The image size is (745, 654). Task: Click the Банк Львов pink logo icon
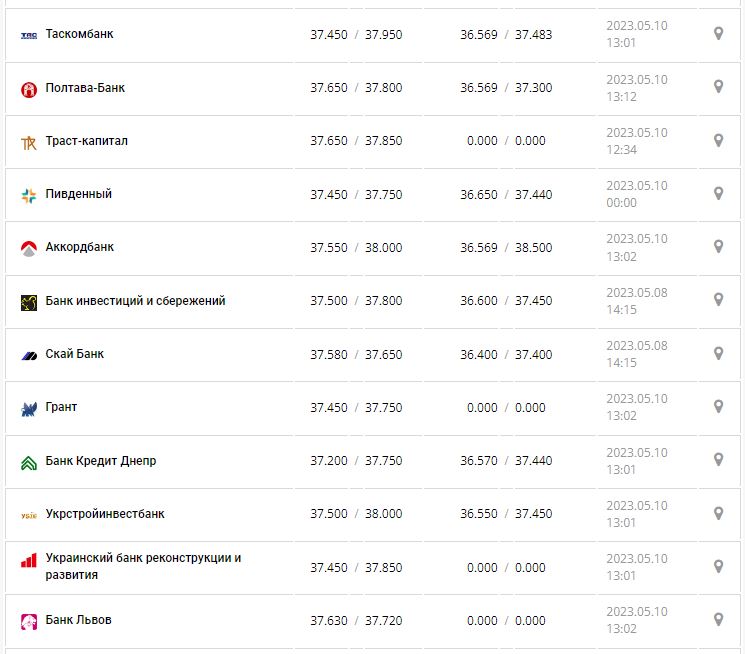pos(28,621)
